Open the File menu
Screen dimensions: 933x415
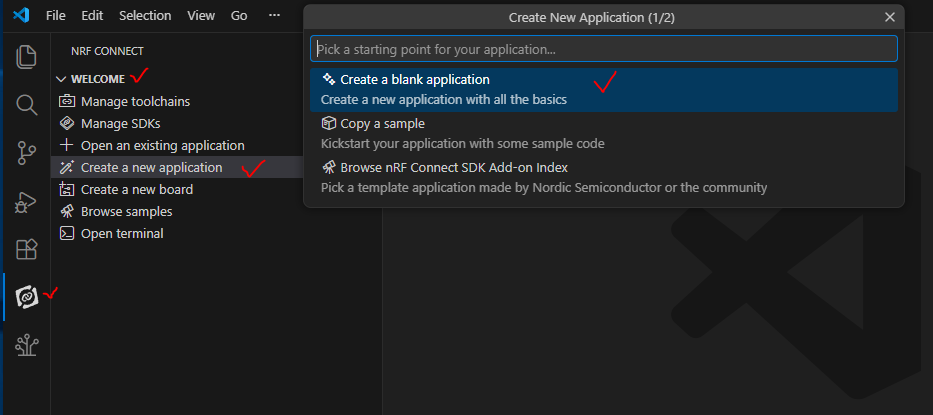[55, 15]
